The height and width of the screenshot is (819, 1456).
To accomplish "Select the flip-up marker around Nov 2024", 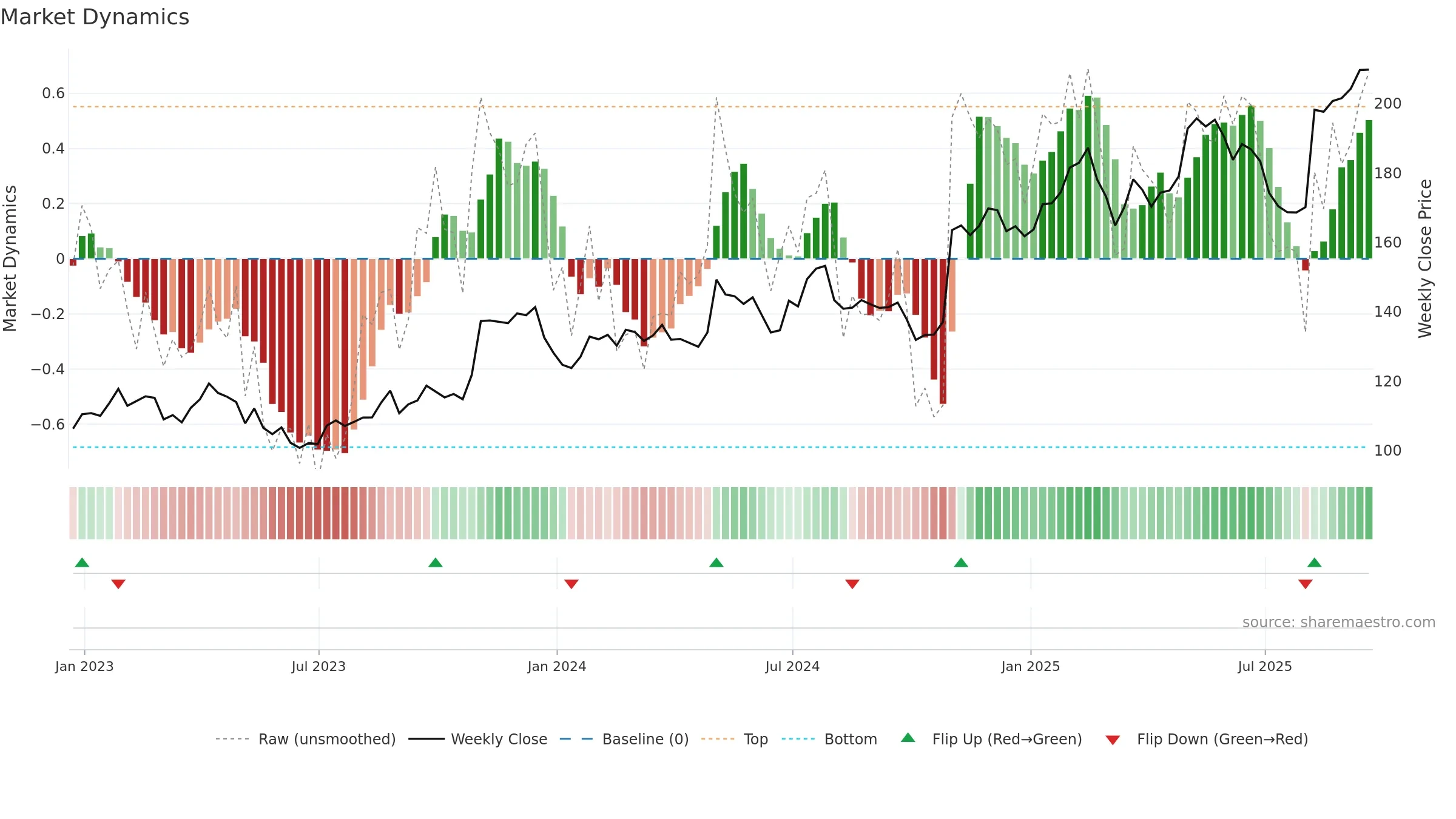I will [x=961, y=562].
